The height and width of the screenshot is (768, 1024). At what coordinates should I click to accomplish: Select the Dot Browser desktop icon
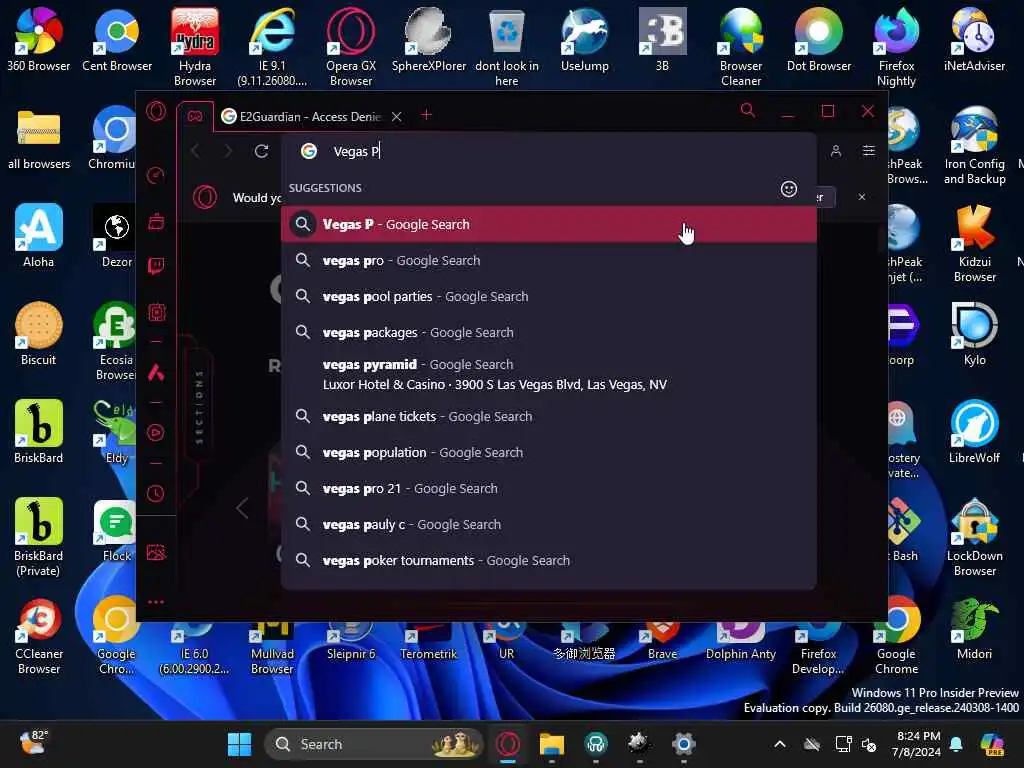coord(819,39)
